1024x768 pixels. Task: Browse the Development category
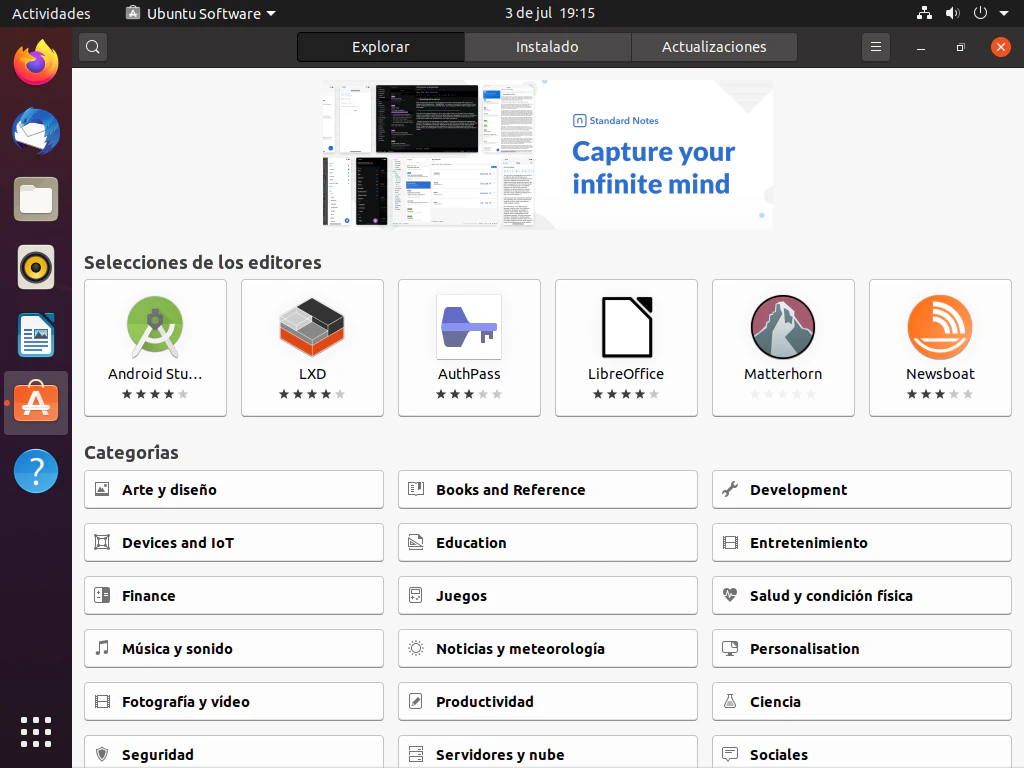(x=861, y=490)
